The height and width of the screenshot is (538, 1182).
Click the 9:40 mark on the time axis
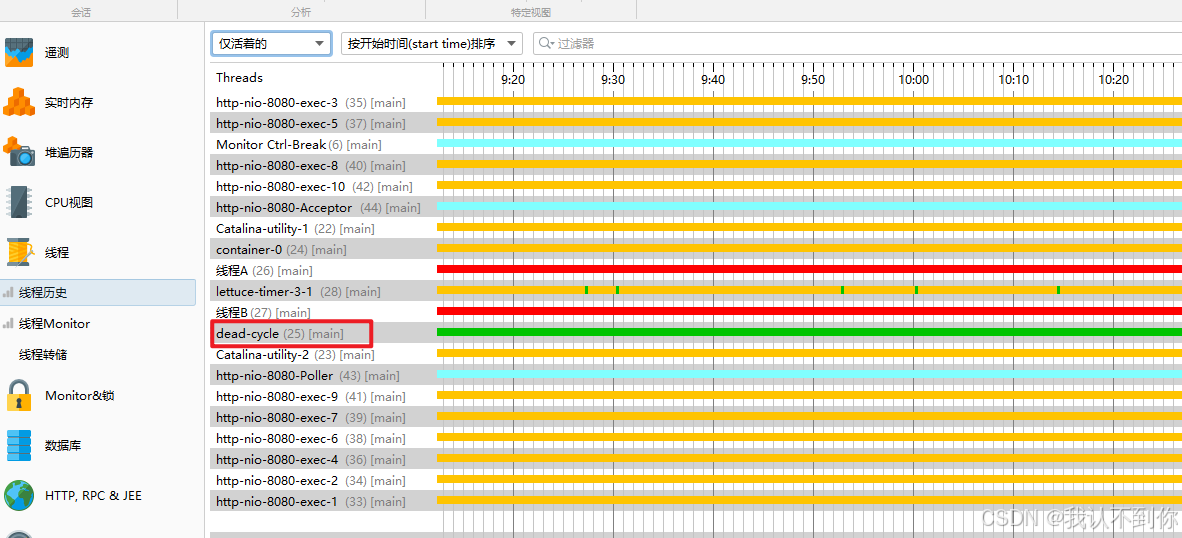pyautogui.click(x=713, y=79)
